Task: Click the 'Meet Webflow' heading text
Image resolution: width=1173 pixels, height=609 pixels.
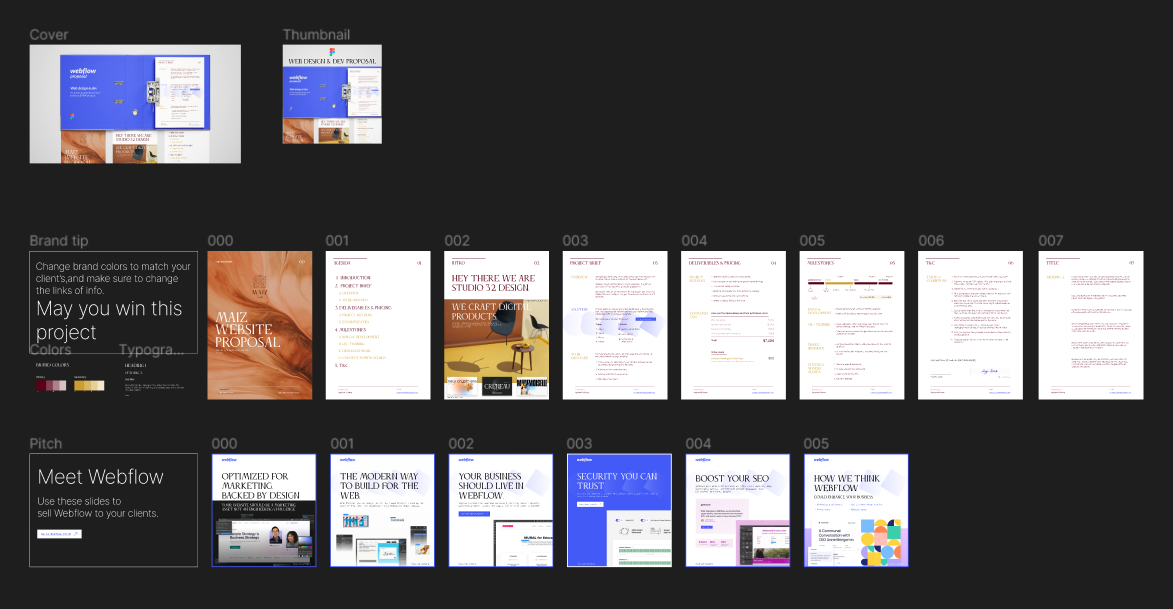Action: pyautogui.click(x=100, y=477)
